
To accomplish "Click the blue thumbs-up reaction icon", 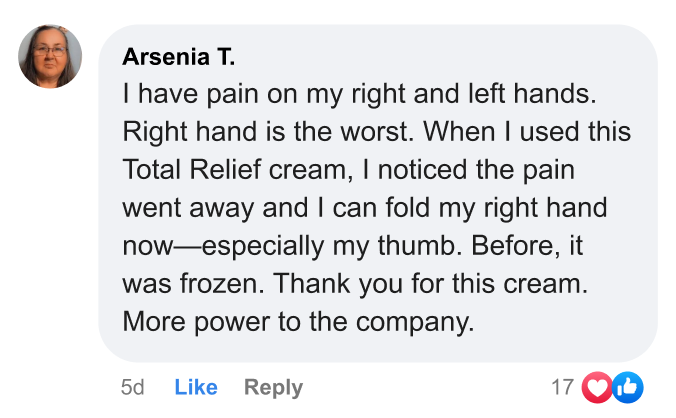I will point(627,387).
